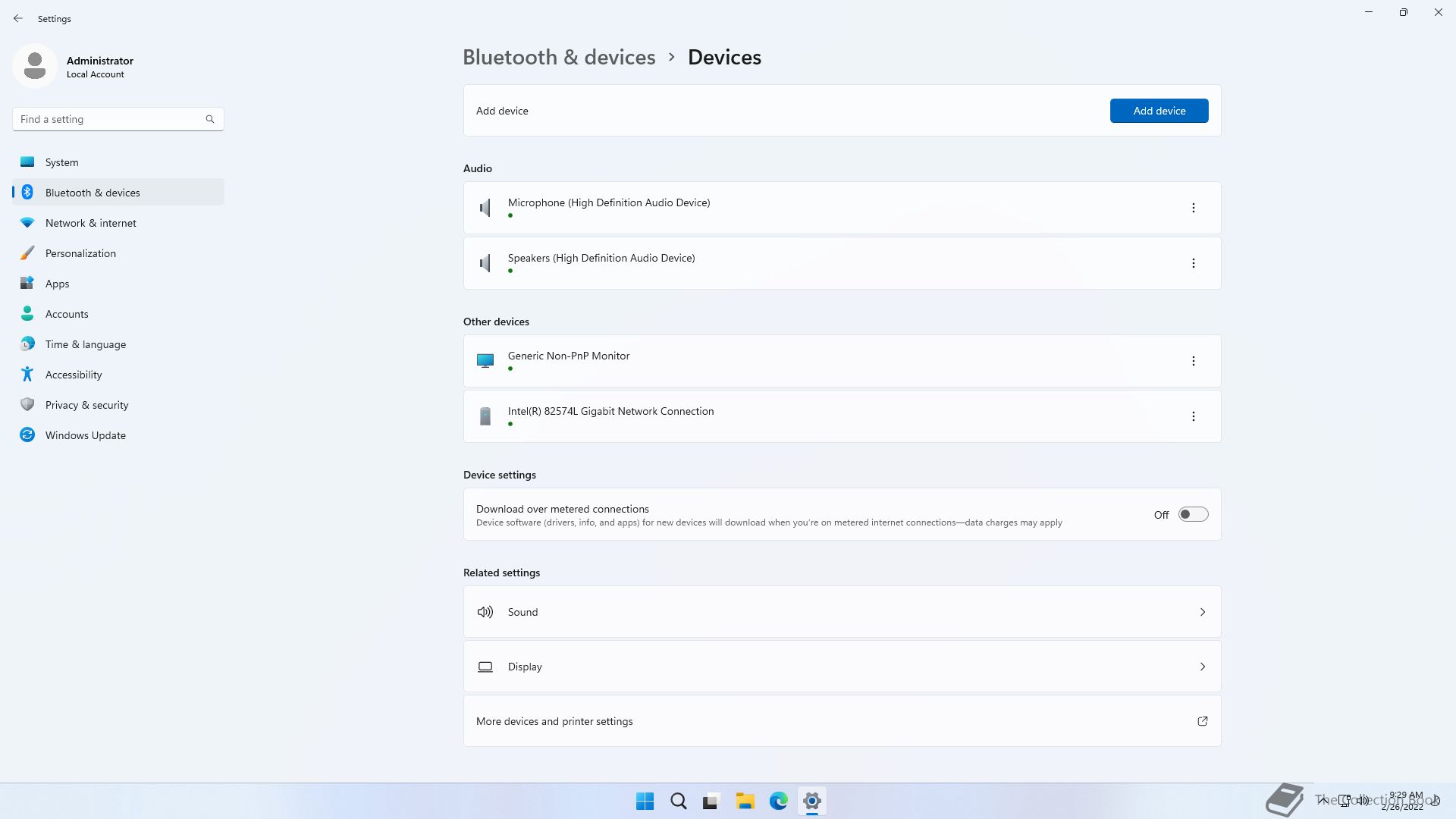Click the Windows Start button
The image size is (1456, 819).
point(645,801)
